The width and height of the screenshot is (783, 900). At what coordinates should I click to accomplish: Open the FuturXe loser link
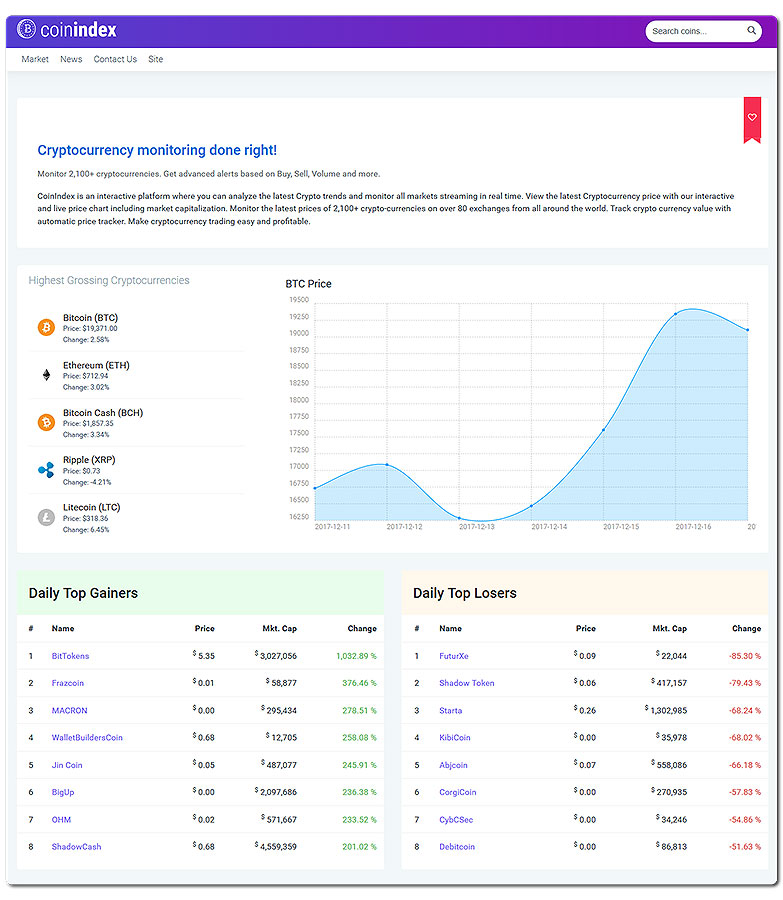(454, 656)
